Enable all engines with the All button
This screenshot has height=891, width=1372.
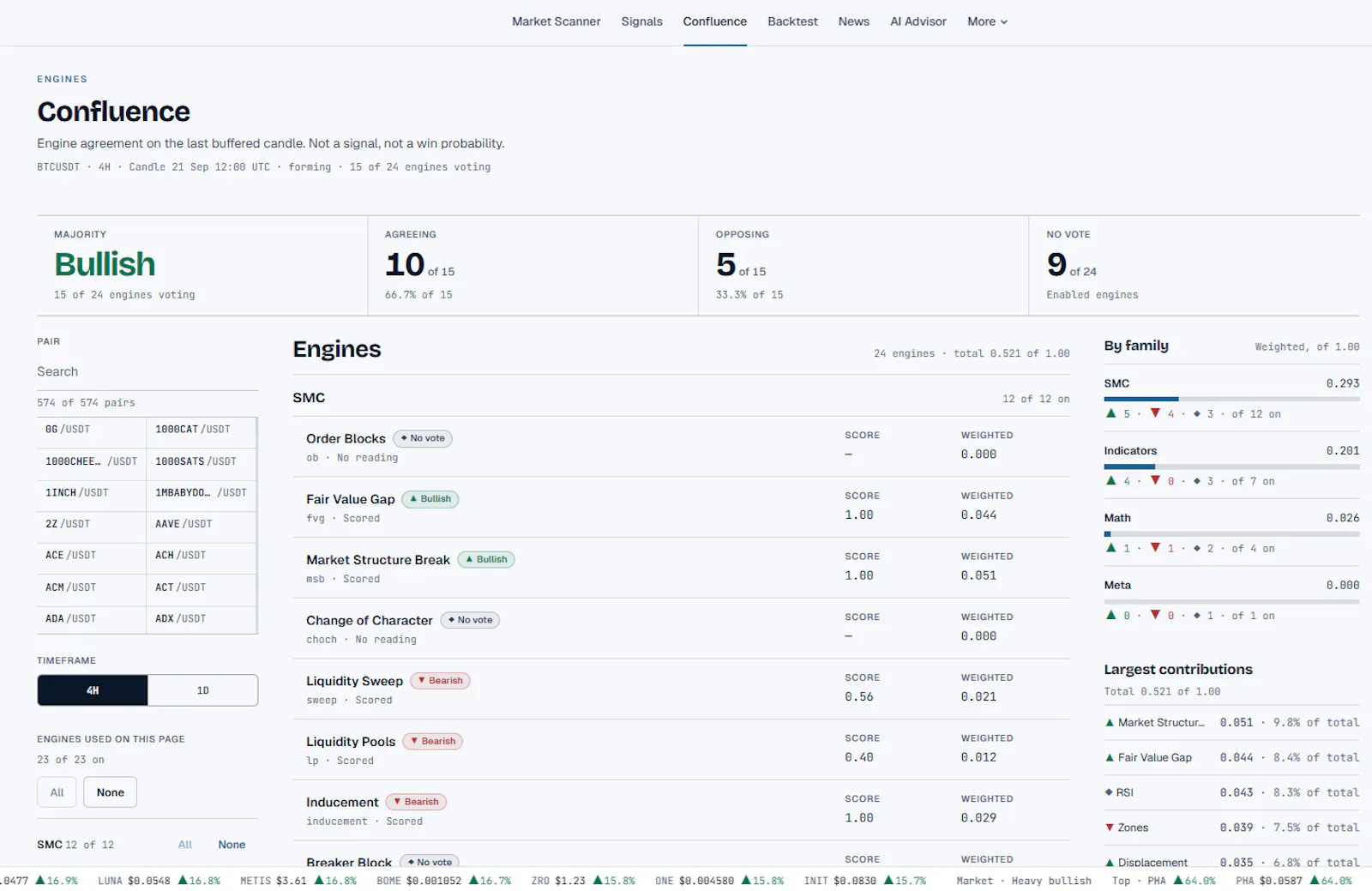pos(57,792)
